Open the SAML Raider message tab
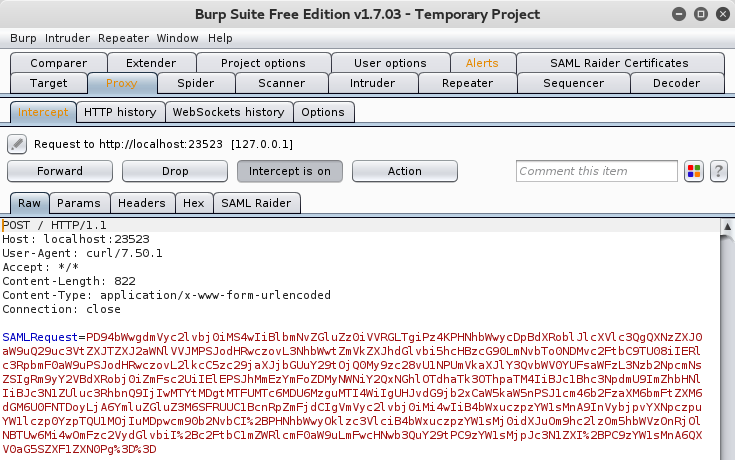 (256, 204)
